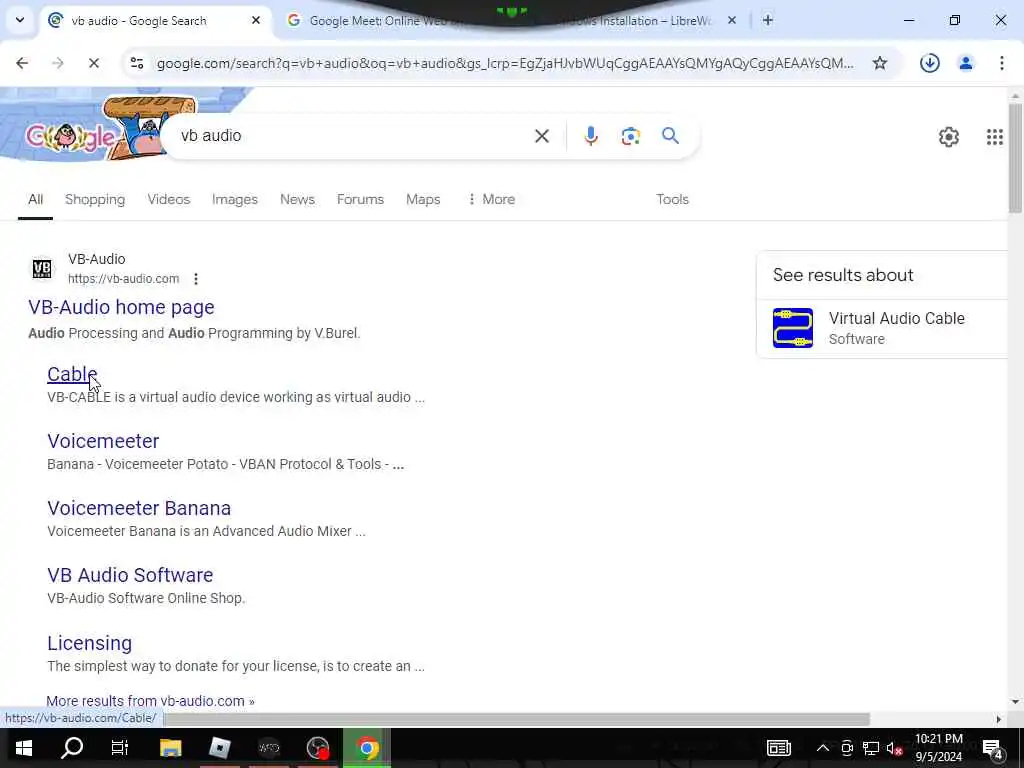Stop loading the page
Screen dimensions: 1024x768
pos(93,63)
